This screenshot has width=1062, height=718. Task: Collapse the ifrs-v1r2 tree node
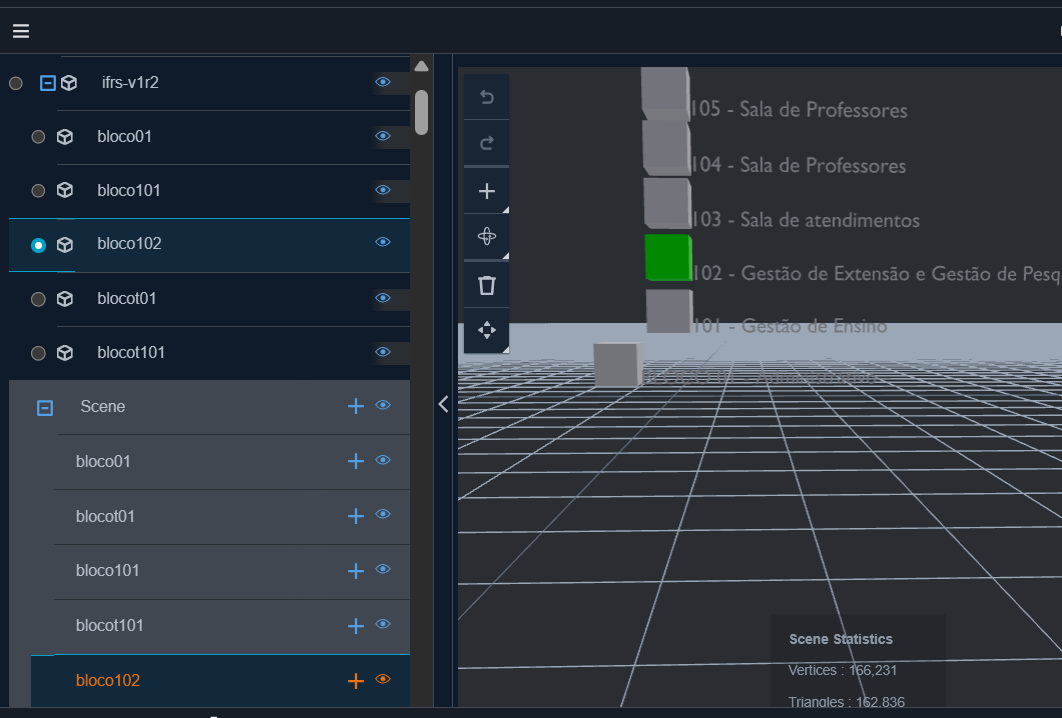[47, 83]
